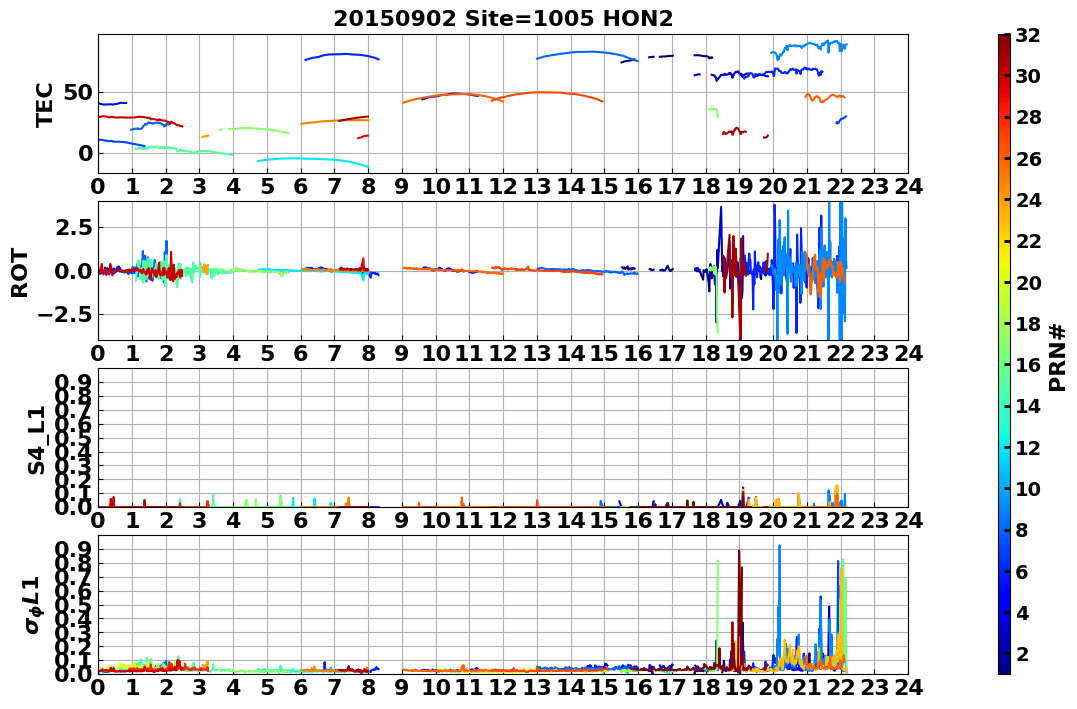Click hour tick '3' below the sigma-phi panel
This screenshot has width=1077, height=709.
coord(200,687)
